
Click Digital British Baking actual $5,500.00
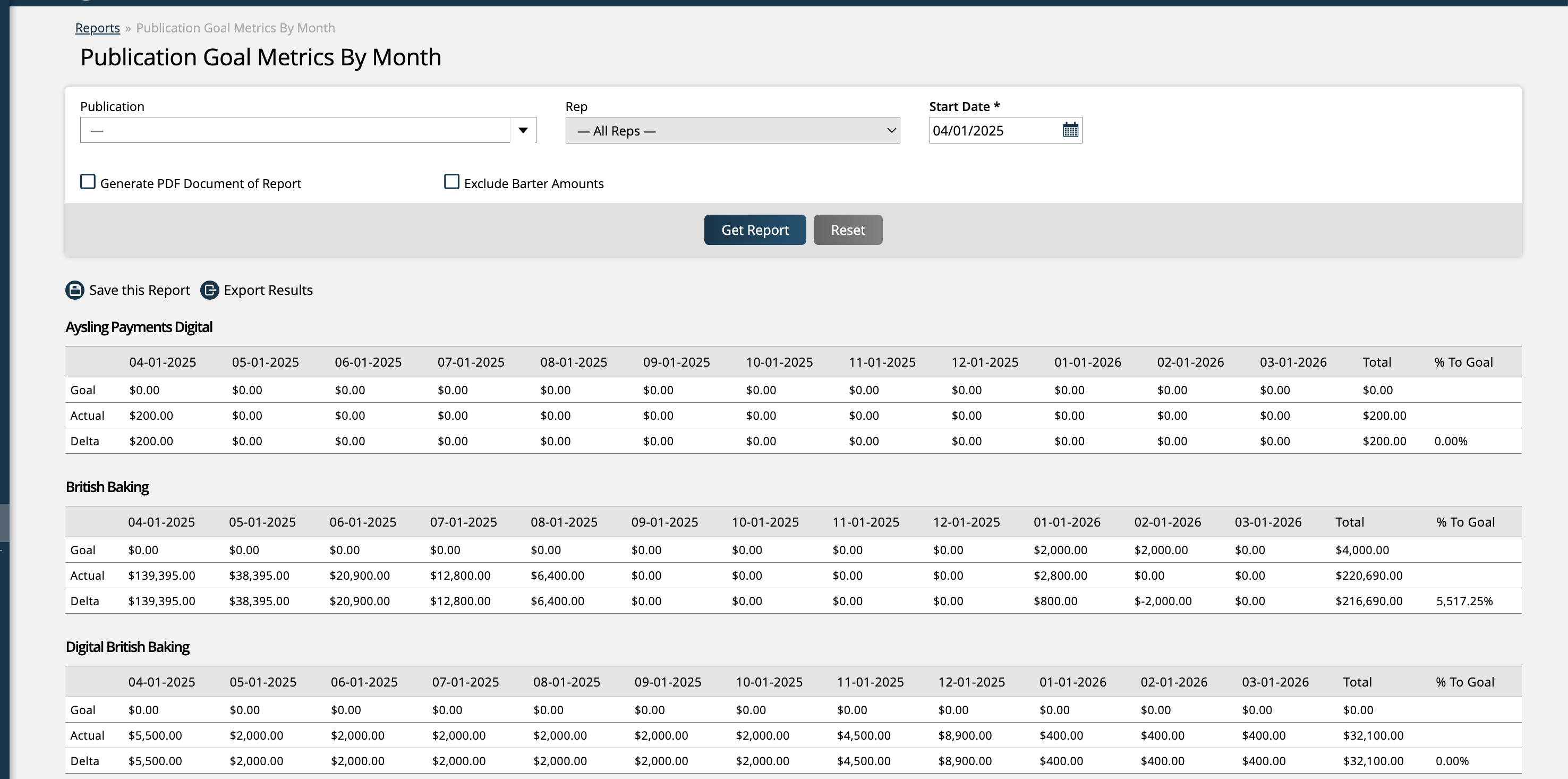coord(155,736)
